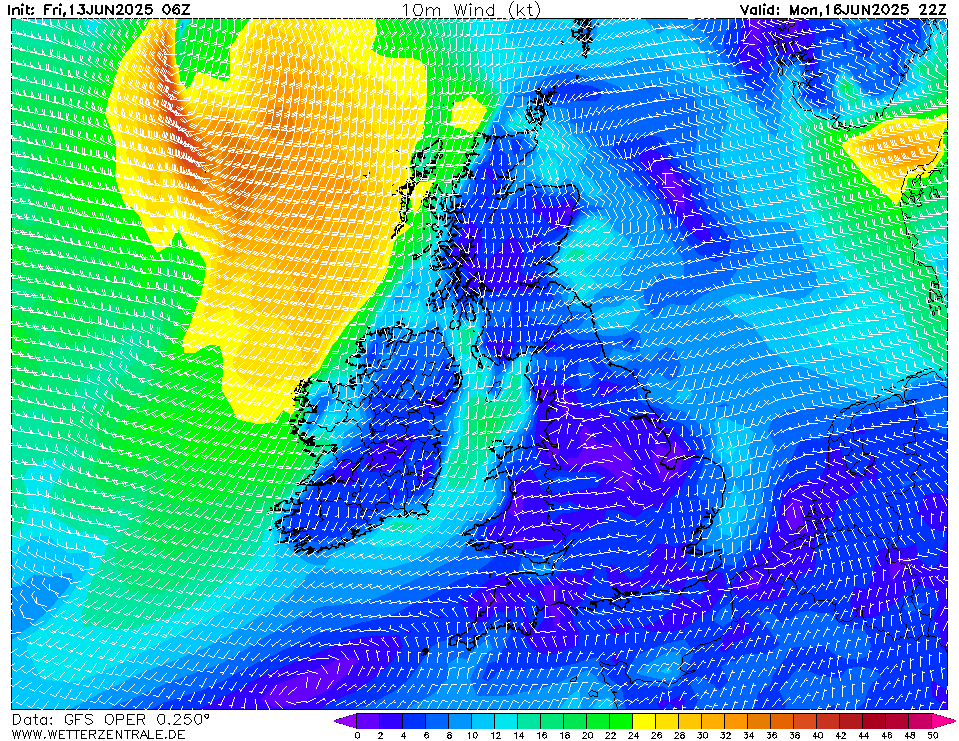
Task: Select the cyan swatch between 12 and 14
Action: tap(506, 721)
